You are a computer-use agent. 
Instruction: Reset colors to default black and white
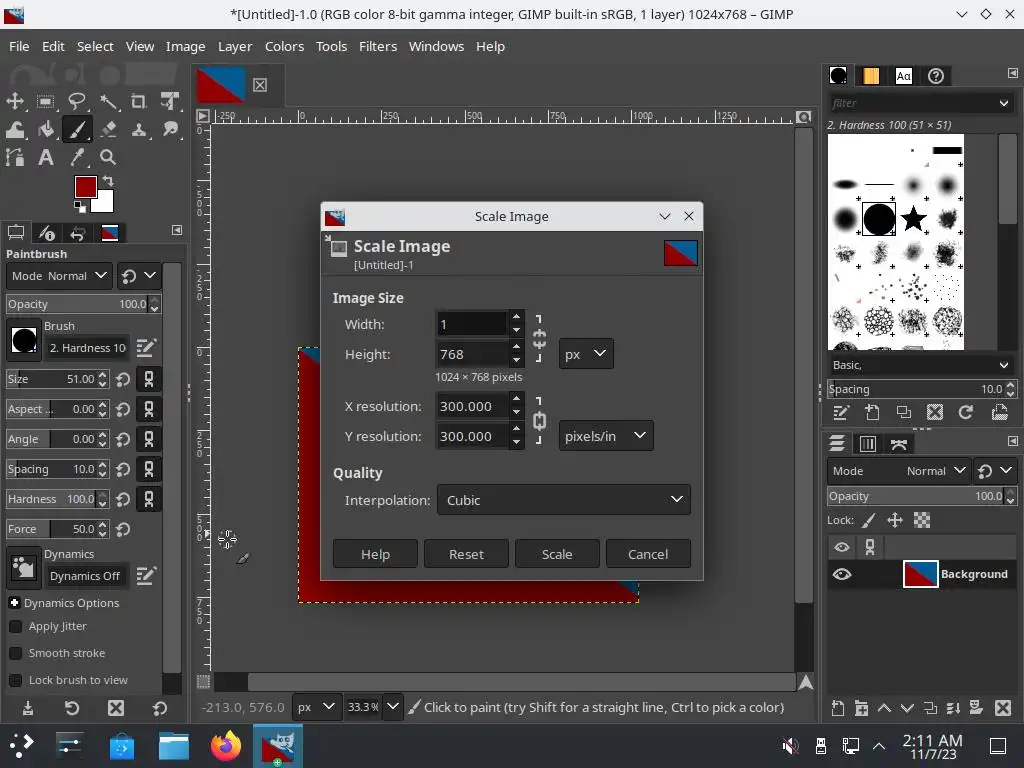(x=80, y=207)
